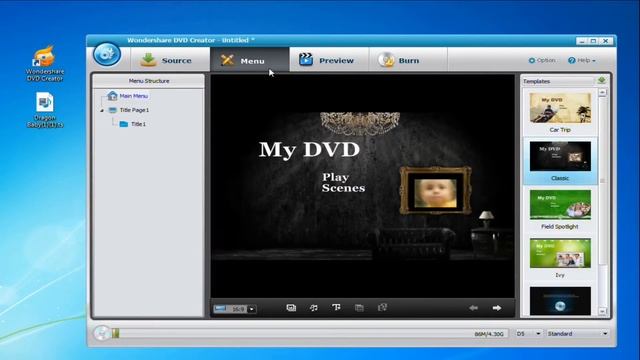Screen dimensions: 640x360
Task: Close the DVD Creator window
Action: click(606, 41)
